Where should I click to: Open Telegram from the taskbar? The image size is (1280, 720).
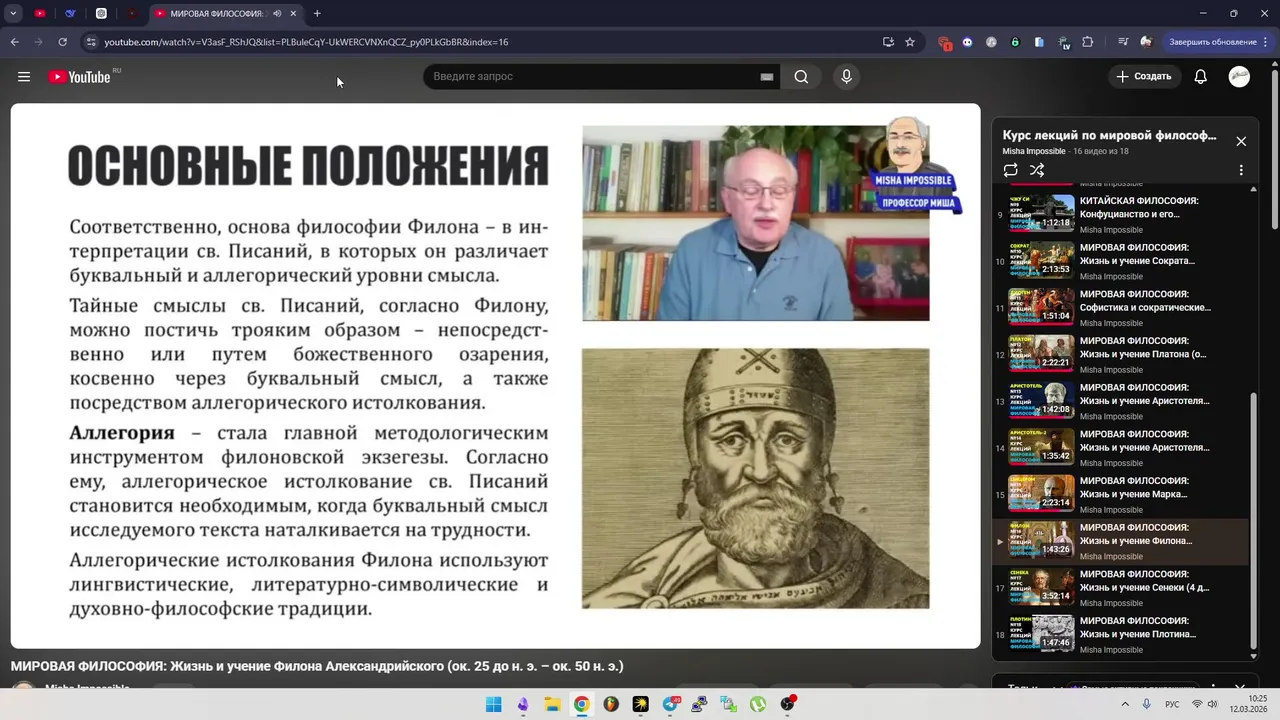670,704
